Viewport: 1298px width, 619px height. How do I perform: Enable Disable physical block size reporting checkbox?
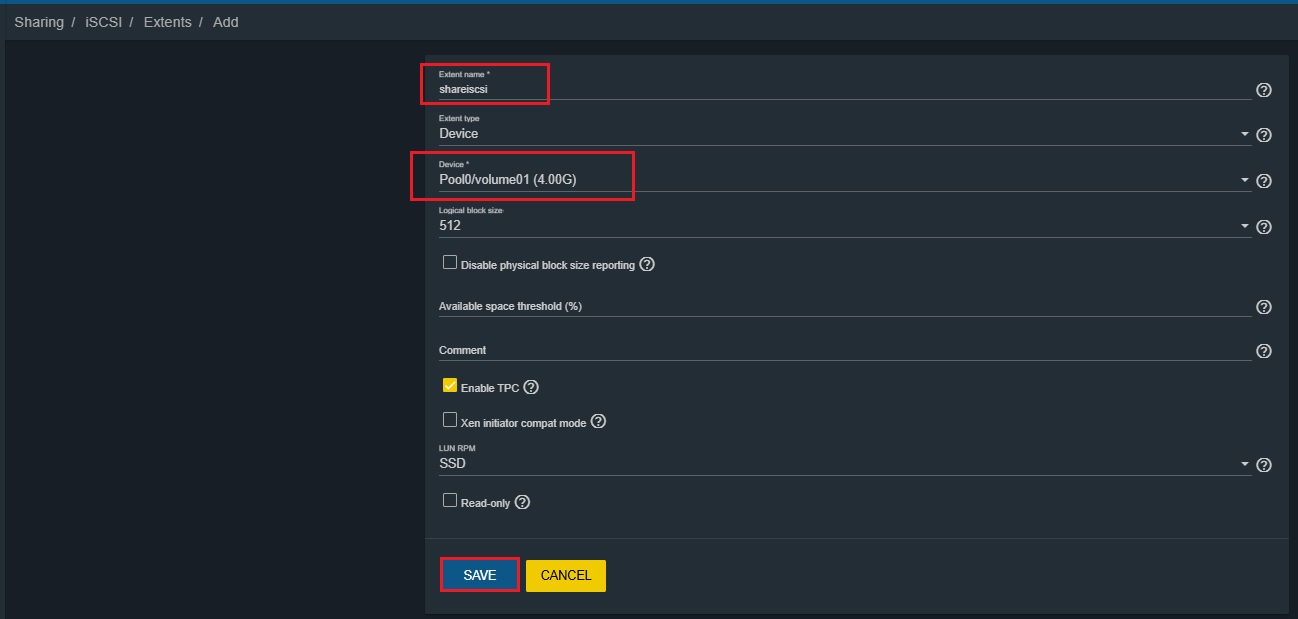(450, 263)
